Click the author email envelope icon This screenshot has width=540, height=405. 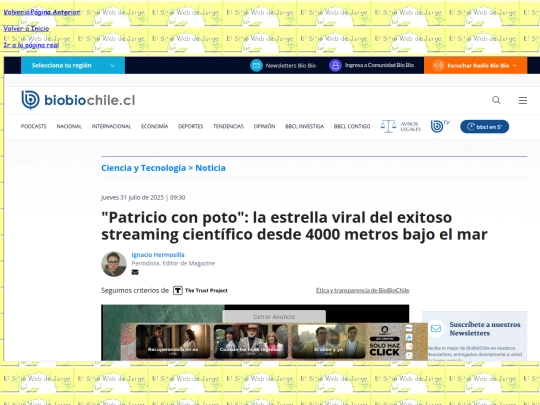[x=135, y=272]
